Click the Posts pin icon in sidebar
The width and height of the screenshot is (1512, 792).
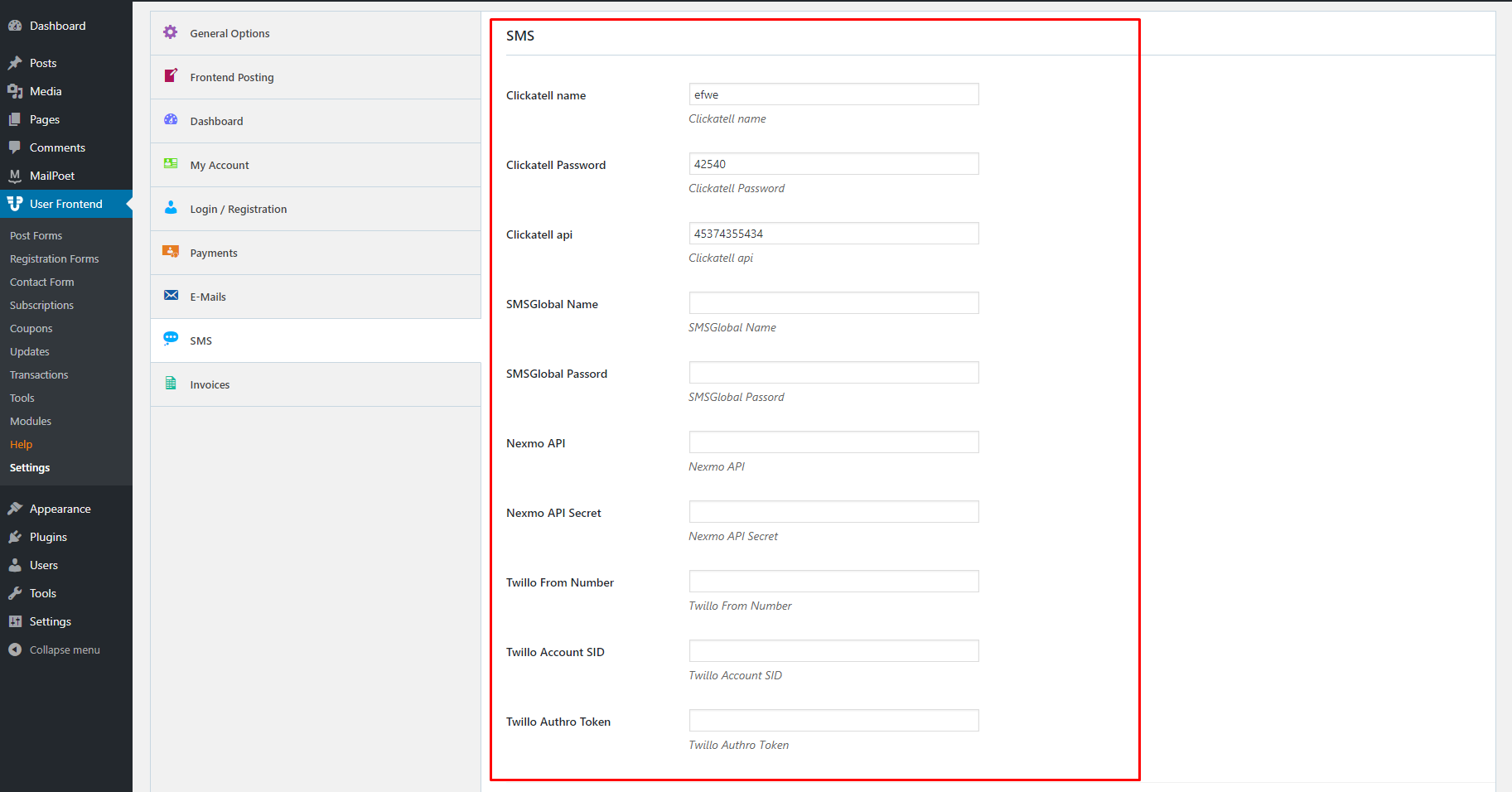[x=15, y=63]
